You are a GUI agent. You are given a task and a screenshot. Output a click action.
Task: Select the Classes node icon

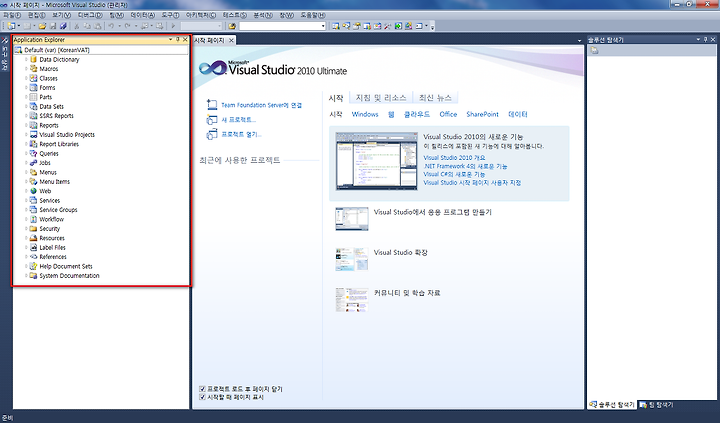(x=33, y=78)
